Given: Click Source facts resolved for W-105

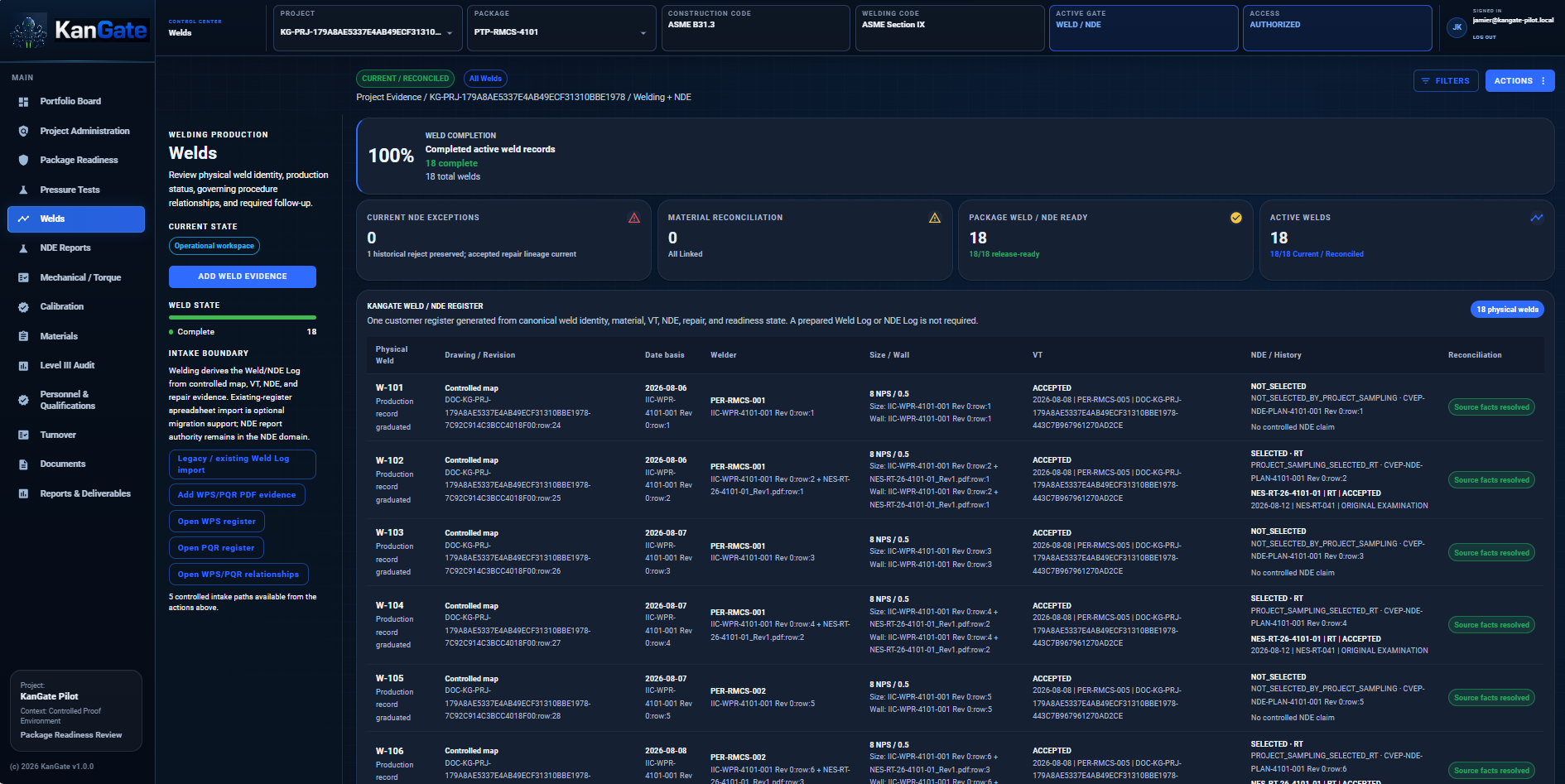Looking at the screenshot, I should click(1491, 698).
